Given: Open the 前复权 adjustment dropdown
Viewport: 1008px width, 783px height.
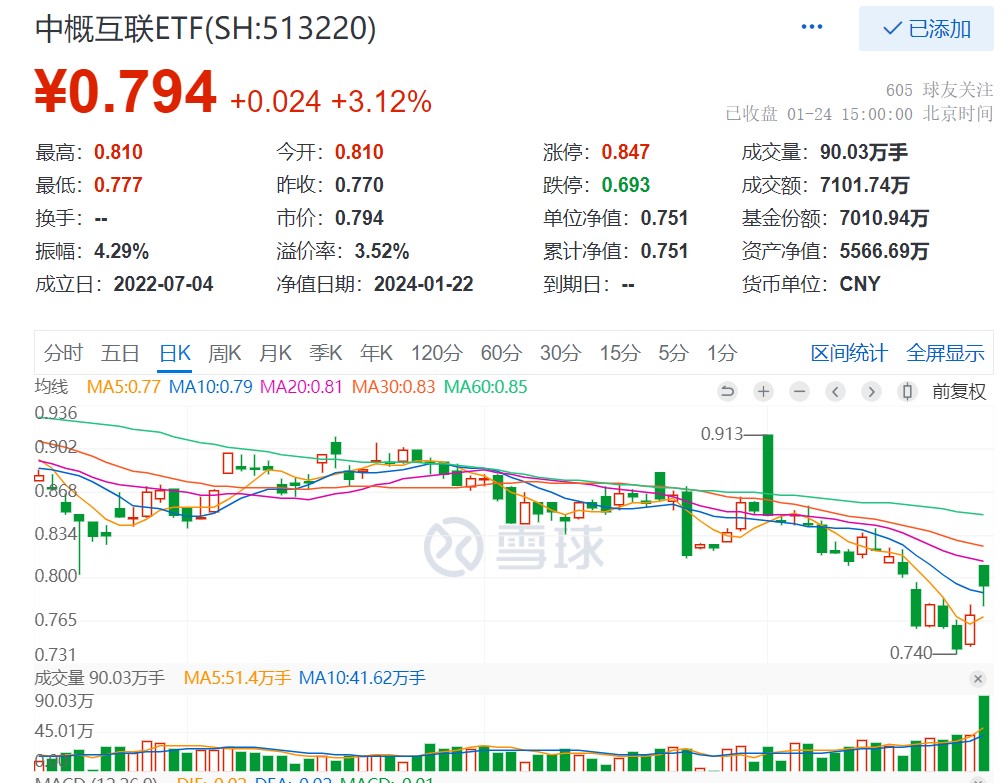Looking at the screenshot, I should pos(958,391).
